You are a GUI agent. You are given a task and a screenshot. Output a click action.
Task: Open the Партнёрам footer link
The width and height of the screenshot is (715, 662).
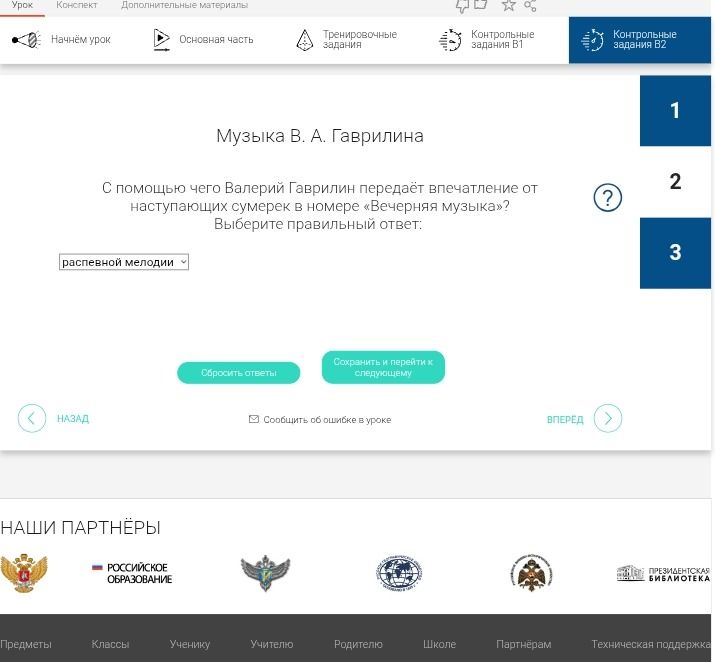[x=523, y=644]
